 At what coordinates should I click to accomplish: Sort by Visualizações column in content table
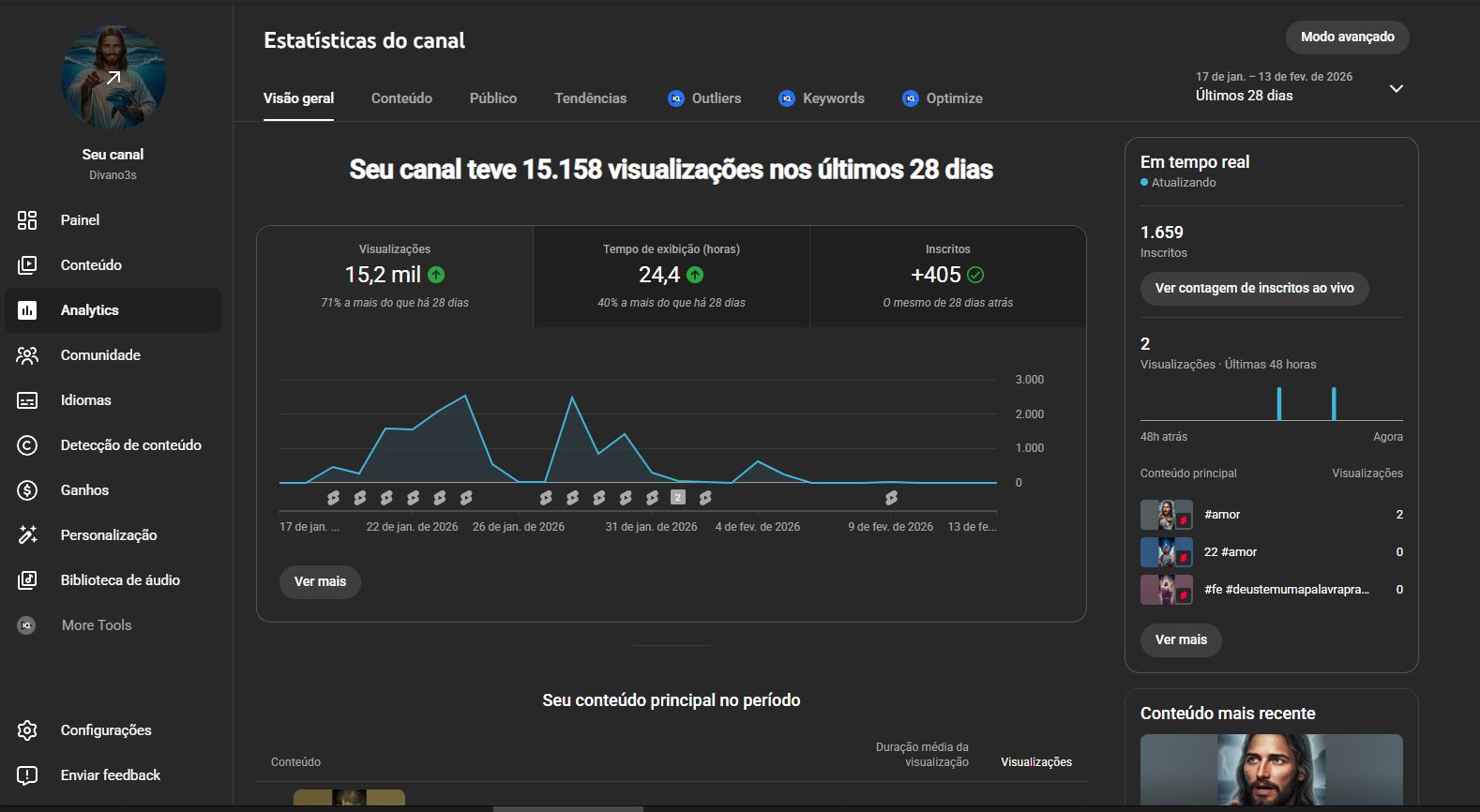pyautogui.click(x=1036, y=762)
